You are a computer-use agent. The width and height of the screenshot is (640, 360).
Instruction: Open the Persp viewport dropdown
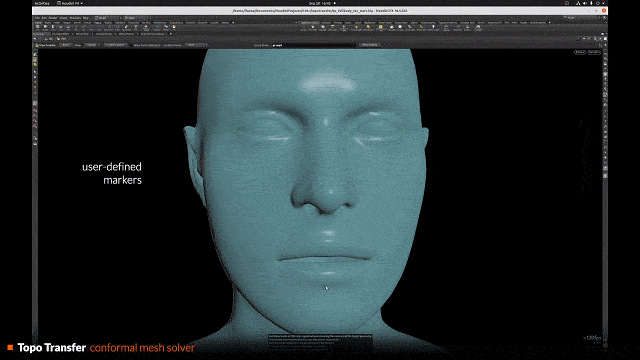580,52
